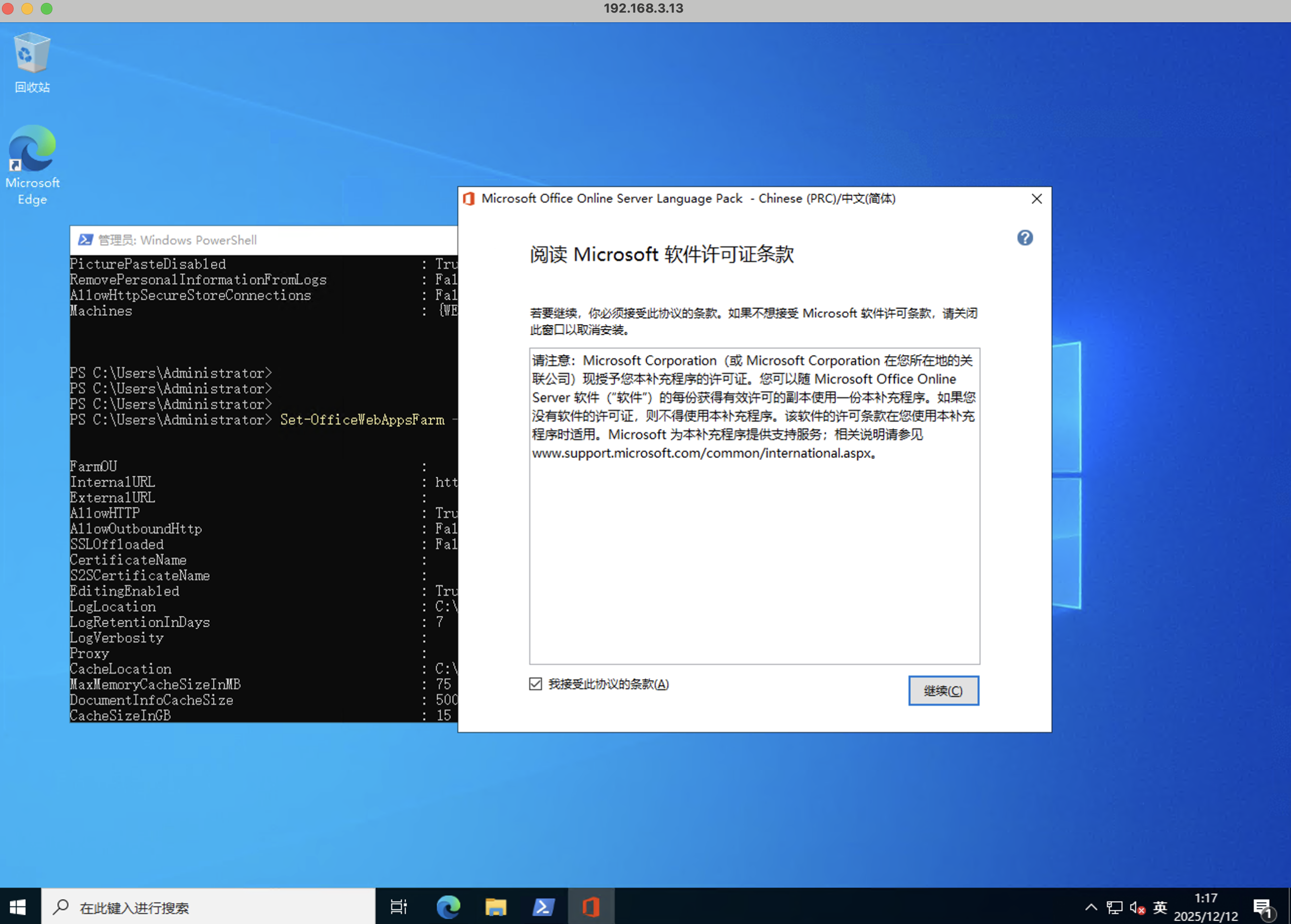This screenshot has height=924, width=1291.
Task: Open the Windows Start menu
Action: click(18, 907)
